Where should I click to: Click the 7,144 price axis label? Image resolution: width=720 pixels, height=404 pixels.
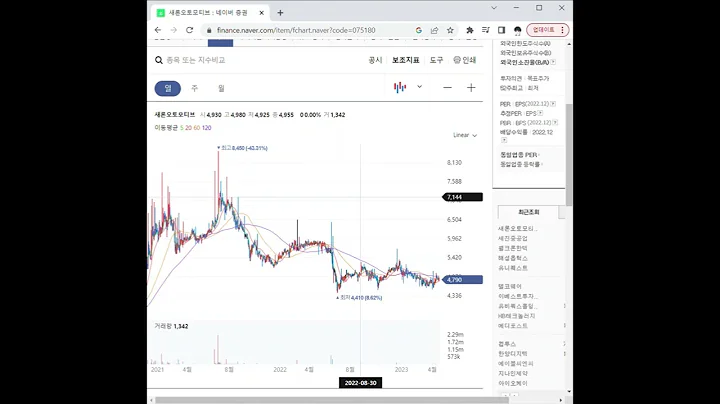pos(462,197)
